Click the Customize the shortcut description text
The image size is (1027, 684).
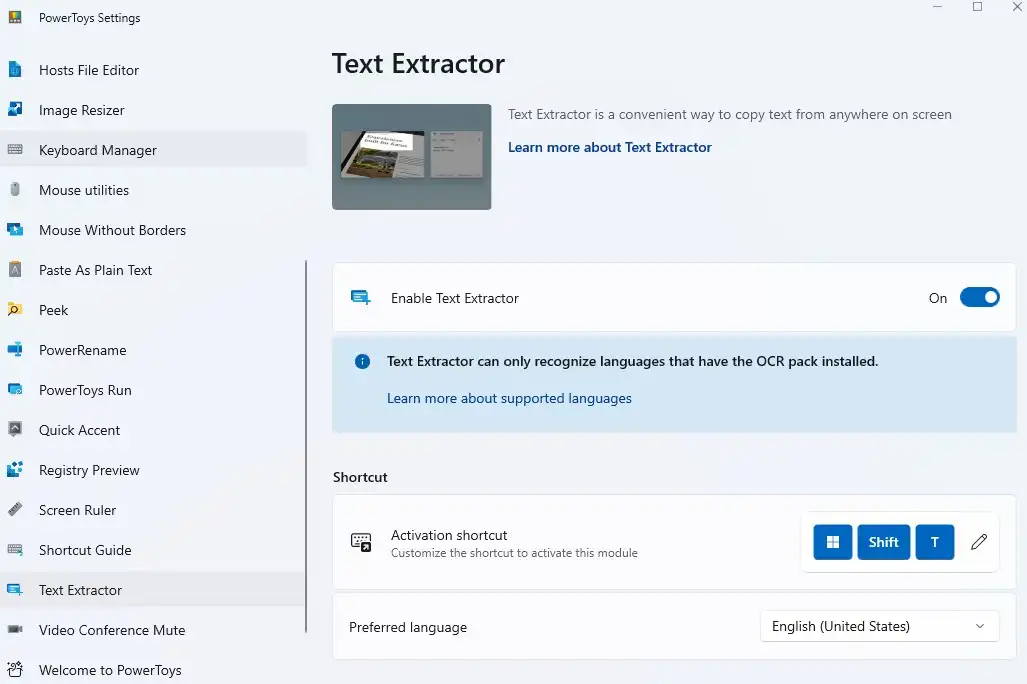514,553
